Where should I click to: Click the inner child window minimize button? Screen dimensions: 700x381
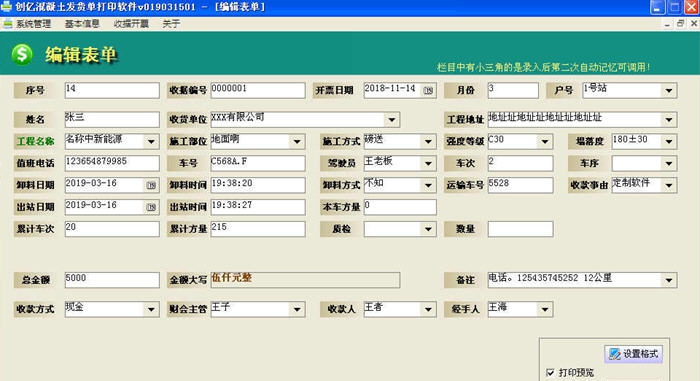[x=667, y=24]
